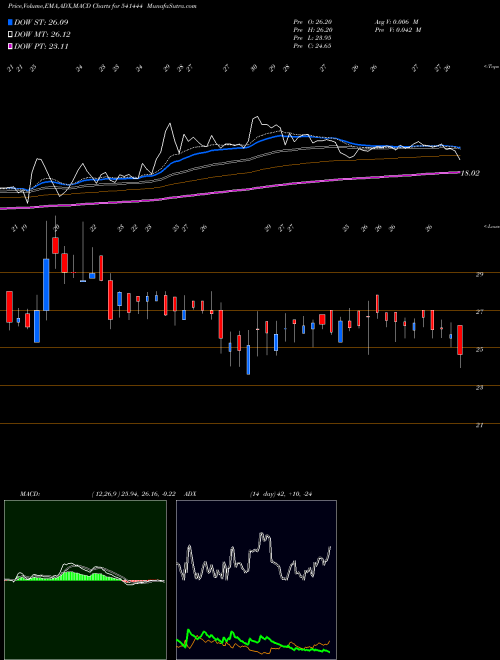The image size is (500, 660).
Task: Click inside the green MACD histogram panel
Action: click(x=85, y=580)
